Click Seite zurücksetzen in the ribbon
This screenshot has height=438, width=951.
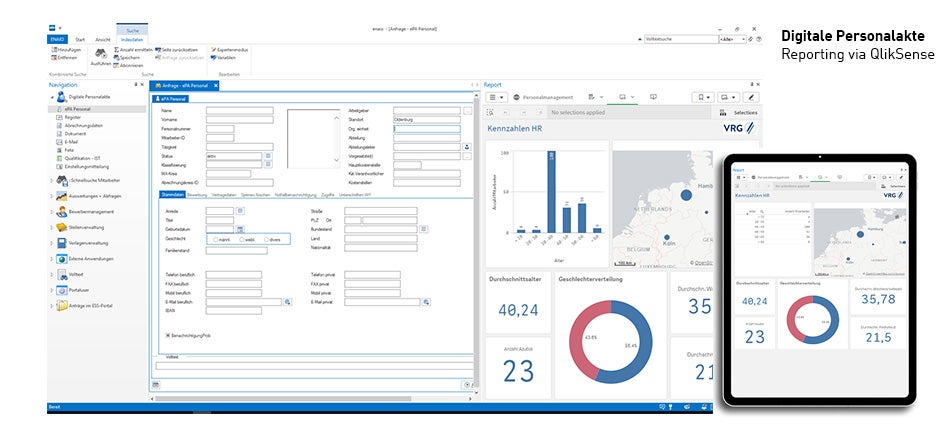coord(182,49)
